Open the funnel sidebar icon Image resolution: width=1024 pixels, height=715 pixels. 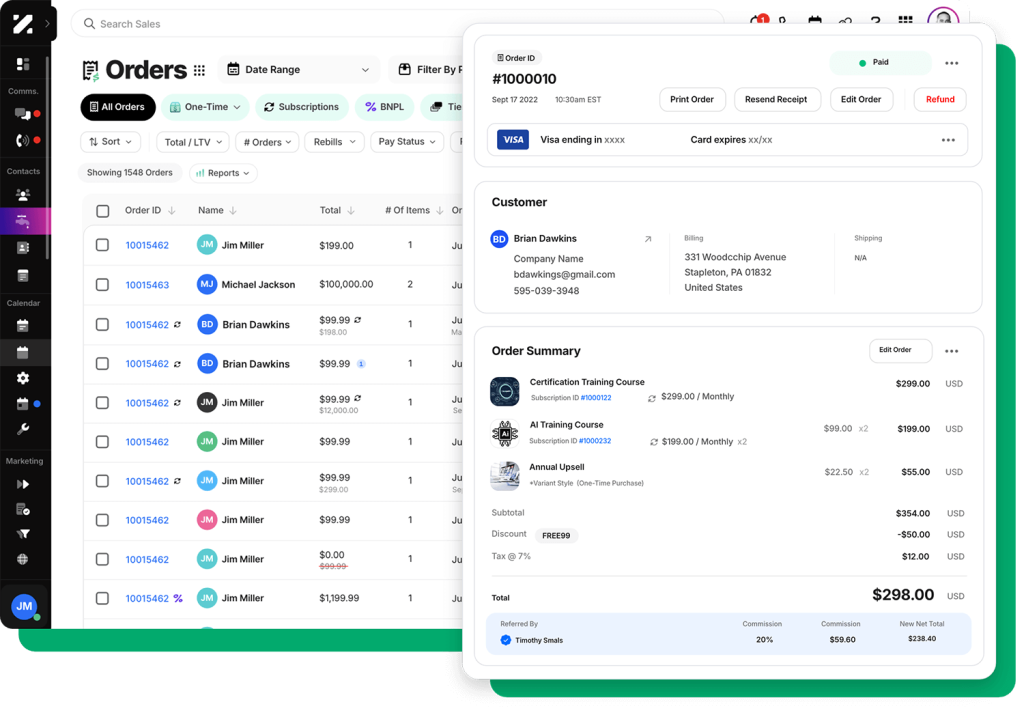click(x=23, y=534)
